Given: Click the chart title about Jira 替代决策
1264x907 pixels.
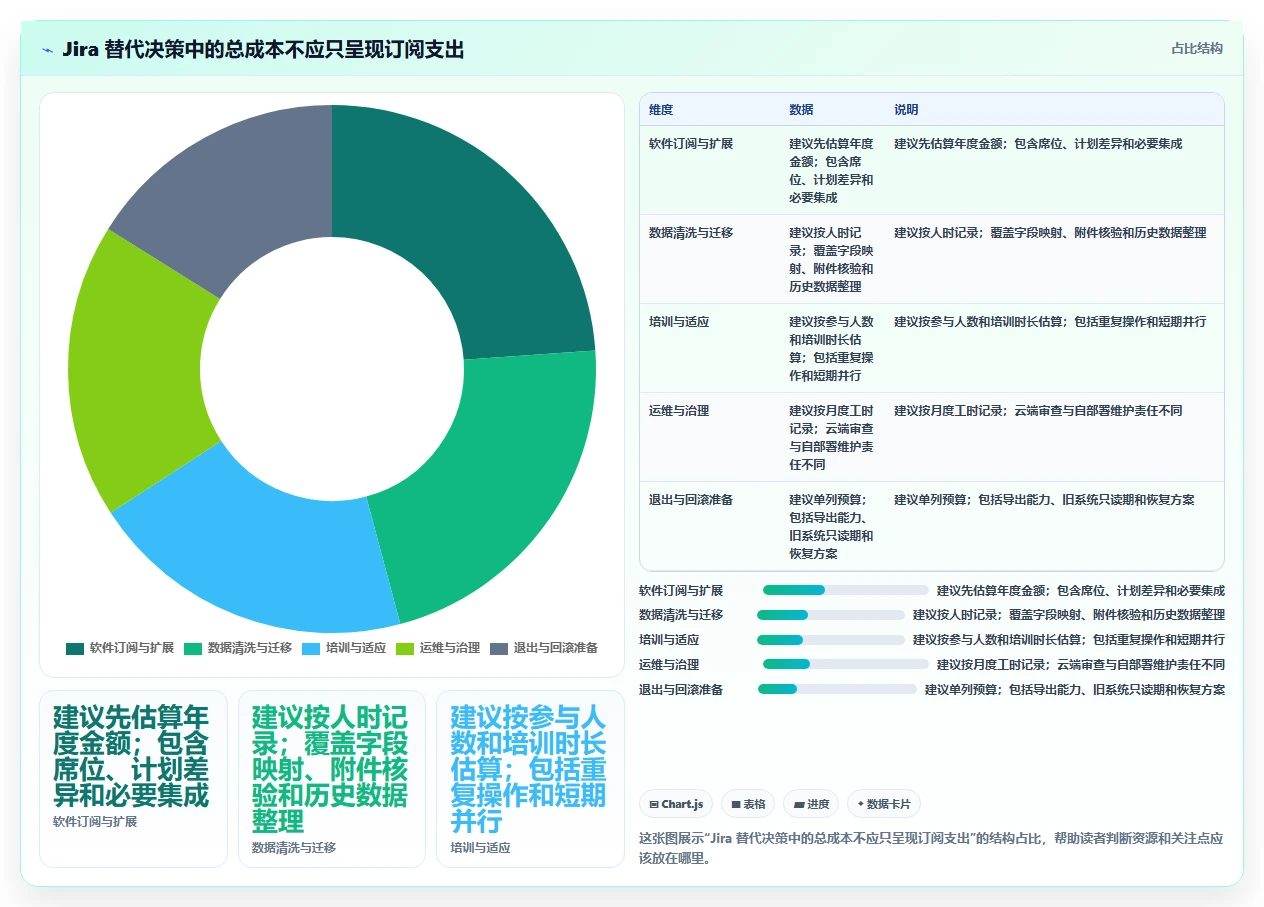Looking at the screenshot, I should pyautogui.click(x=263, y=50).
